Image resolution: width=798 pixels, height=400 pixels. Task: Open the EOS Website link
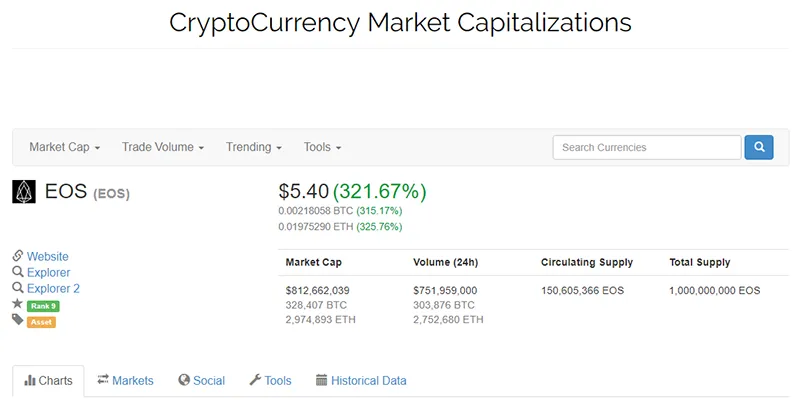click(47, 256)
